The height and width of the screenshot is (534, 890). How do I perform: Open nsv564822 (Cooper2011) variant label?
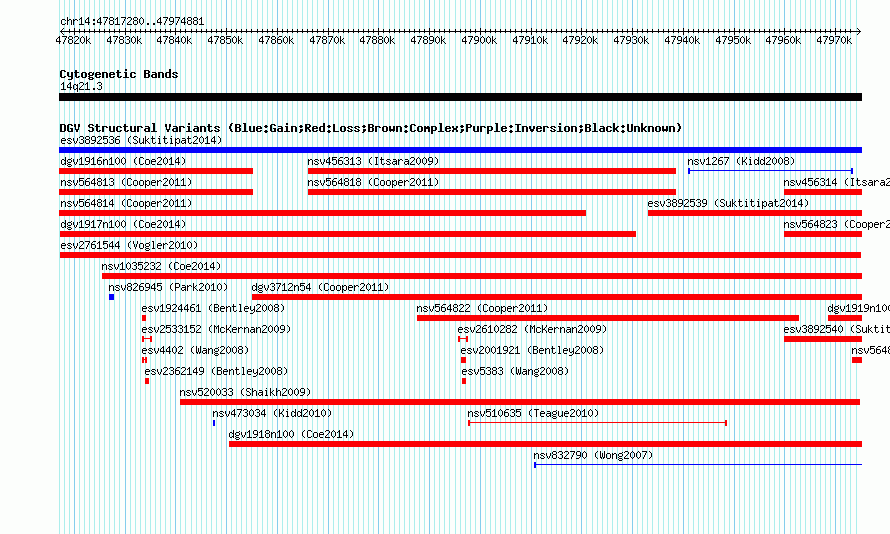pos(482,308)
